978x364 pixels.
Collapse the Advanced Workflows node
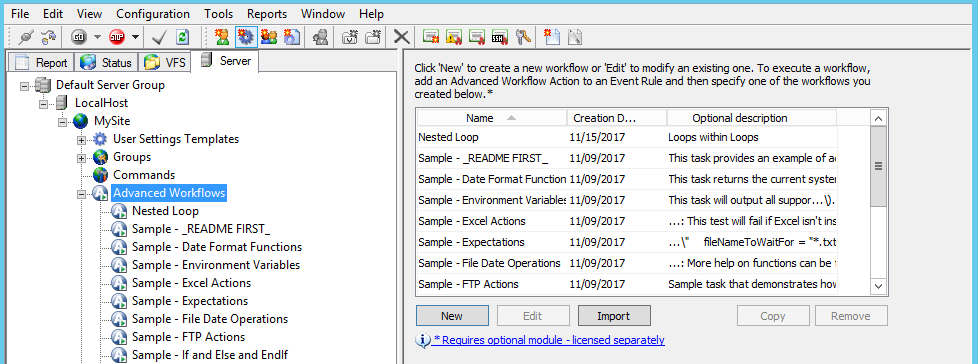pos(81,194)
